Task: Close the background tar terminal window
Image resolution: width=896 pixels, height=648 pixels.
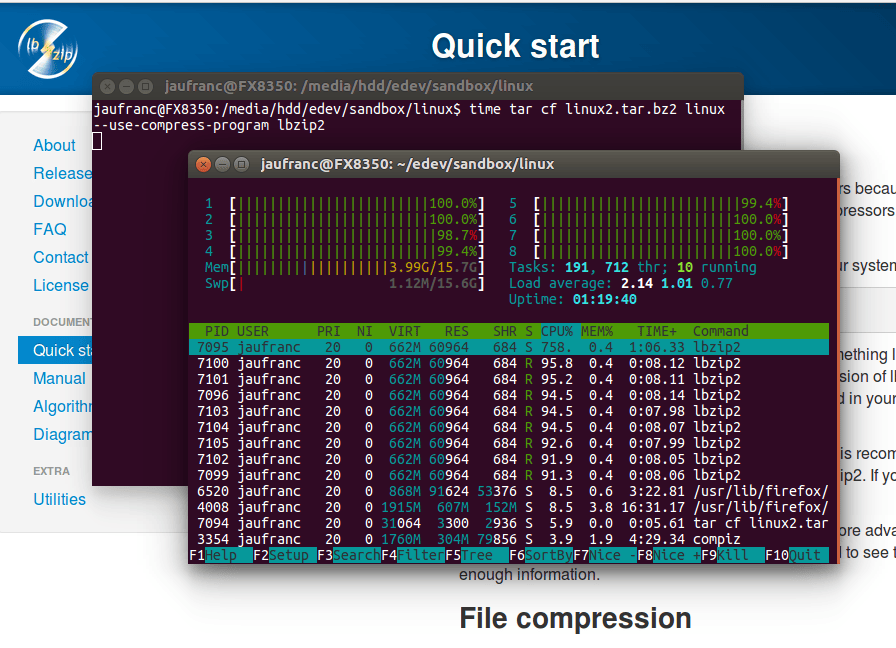Action: 107,86
